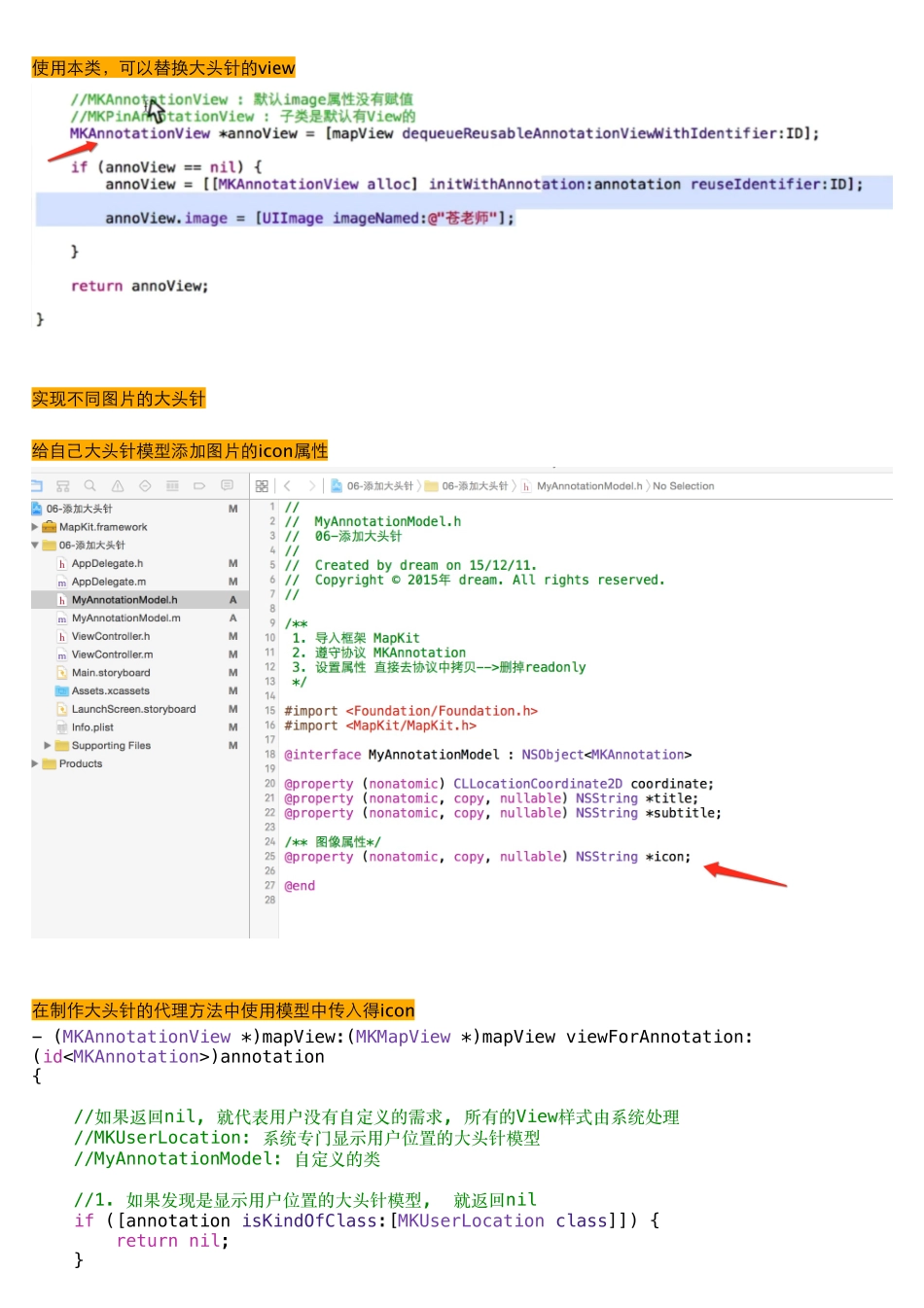924x1308 pixels.
Task: Open the symbol navigator icon
Action: [x=63, y=485]
